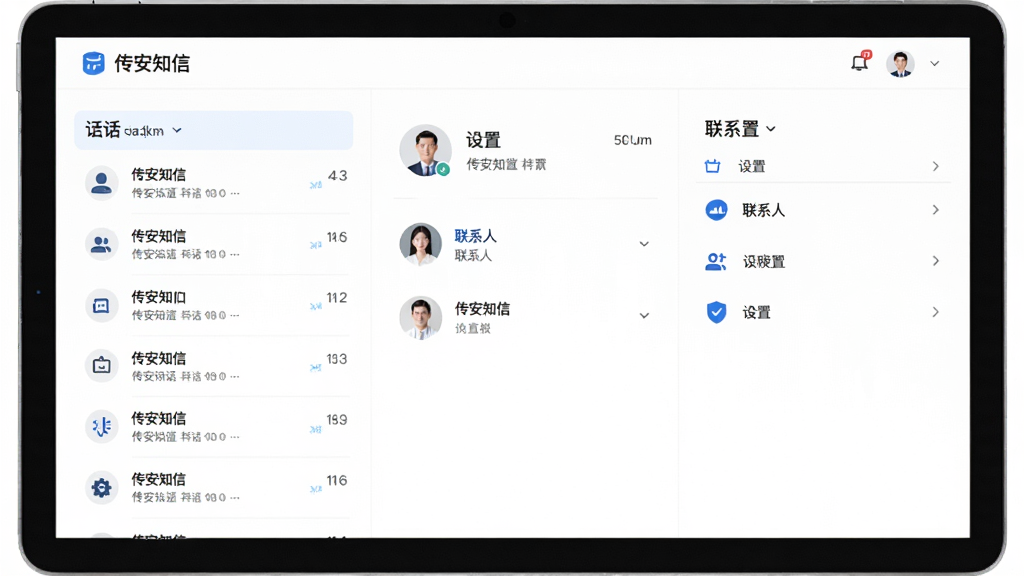Select the single person icon chat

[x=217, y=183]
